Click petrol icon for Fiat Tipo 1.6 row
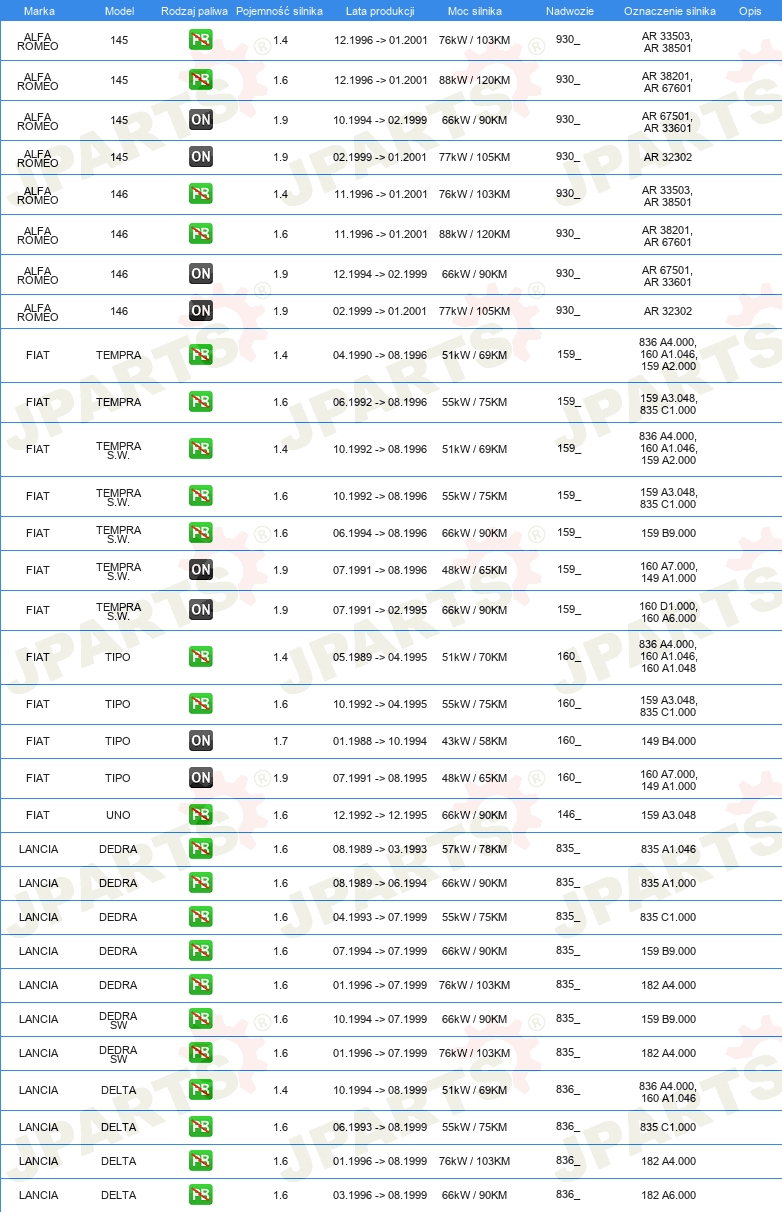The image size is (782, 1212). pyautogui.click(x=201, y=704)
